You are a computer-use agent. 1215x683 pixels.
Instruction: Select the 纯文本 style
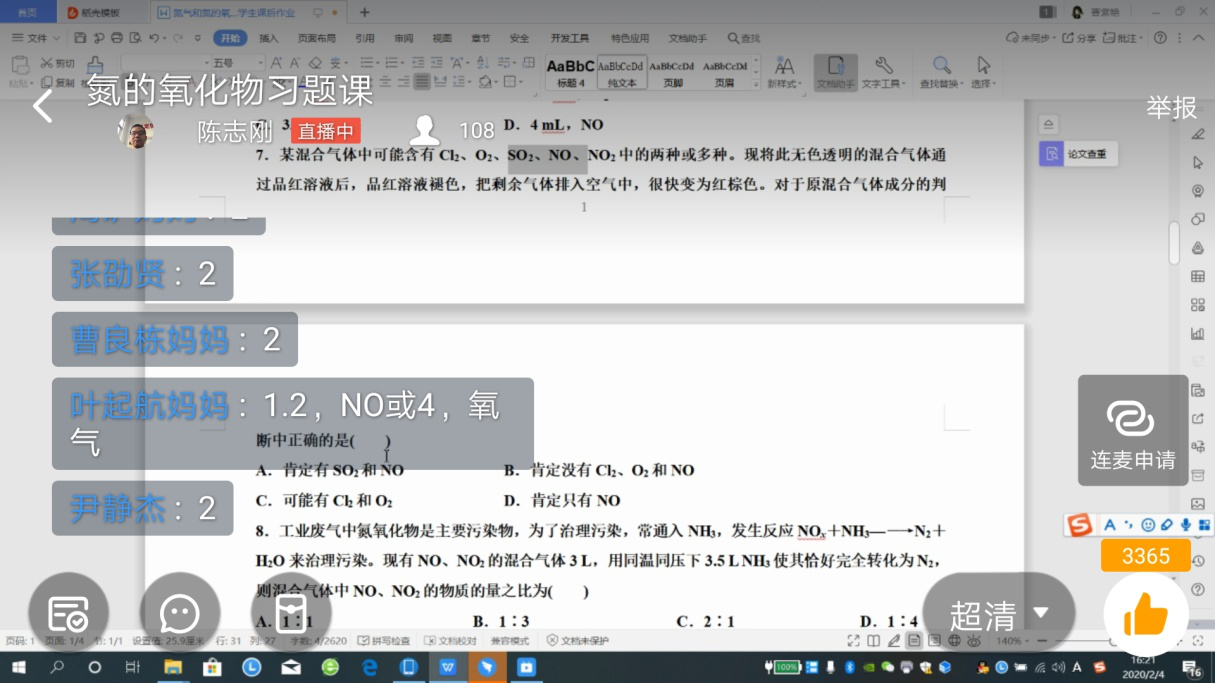coord(622,72)
